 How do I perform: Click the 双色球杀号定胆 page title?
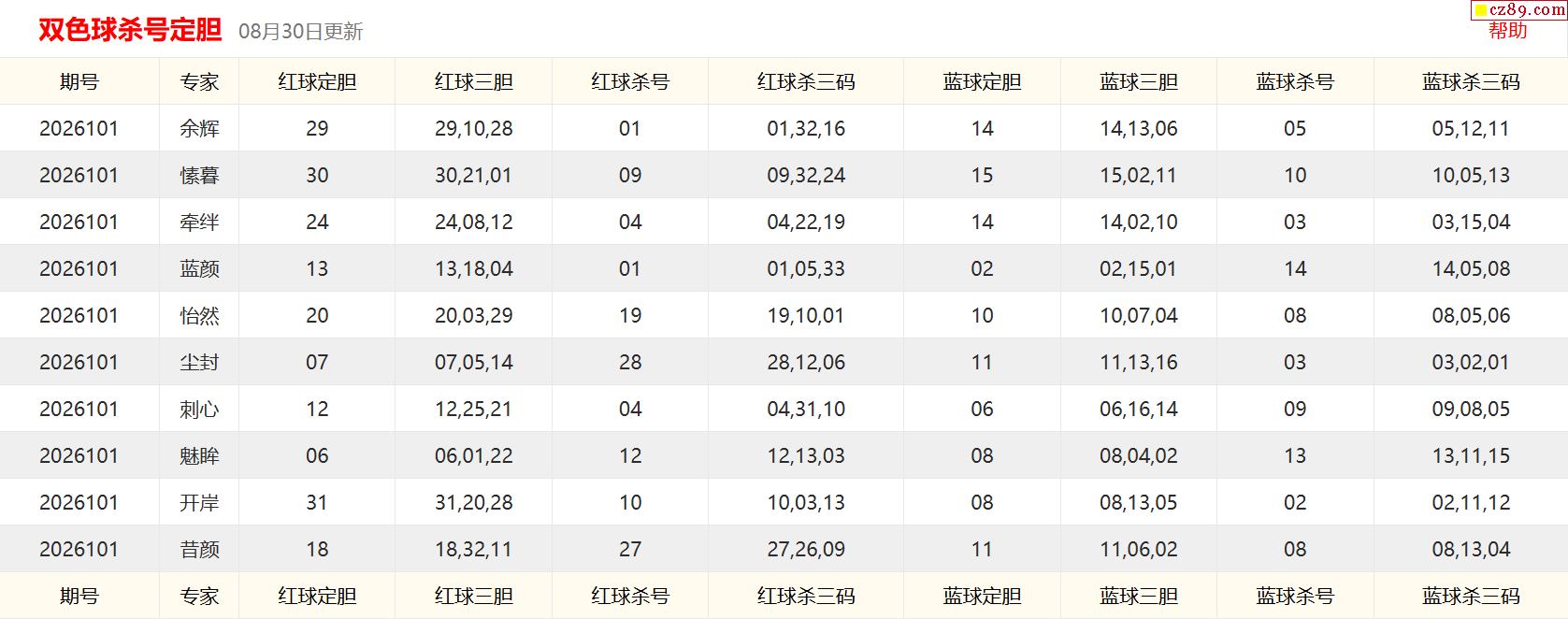pos(130,30)
